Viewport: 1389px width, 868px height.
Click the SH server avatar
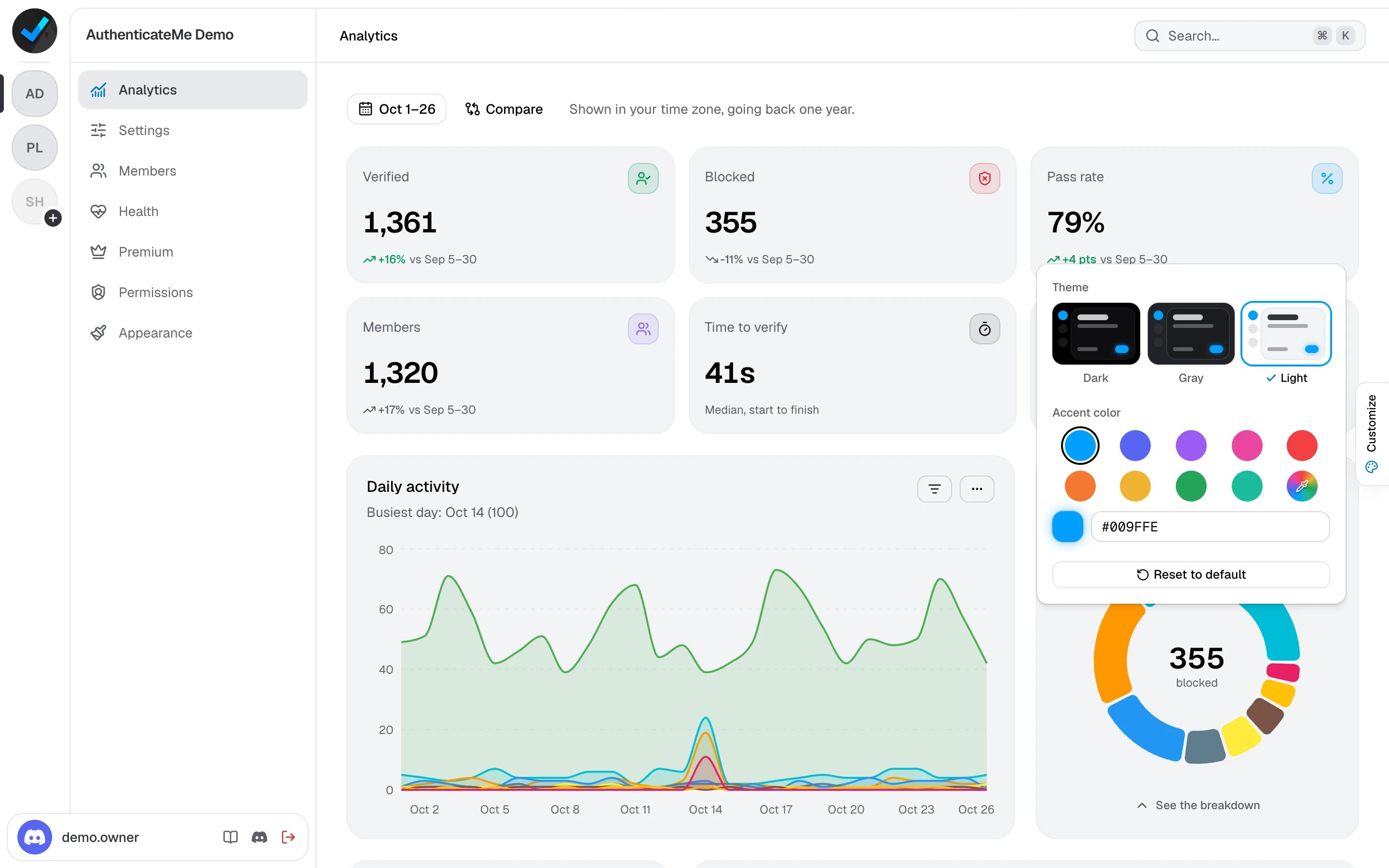coord(34,202)
